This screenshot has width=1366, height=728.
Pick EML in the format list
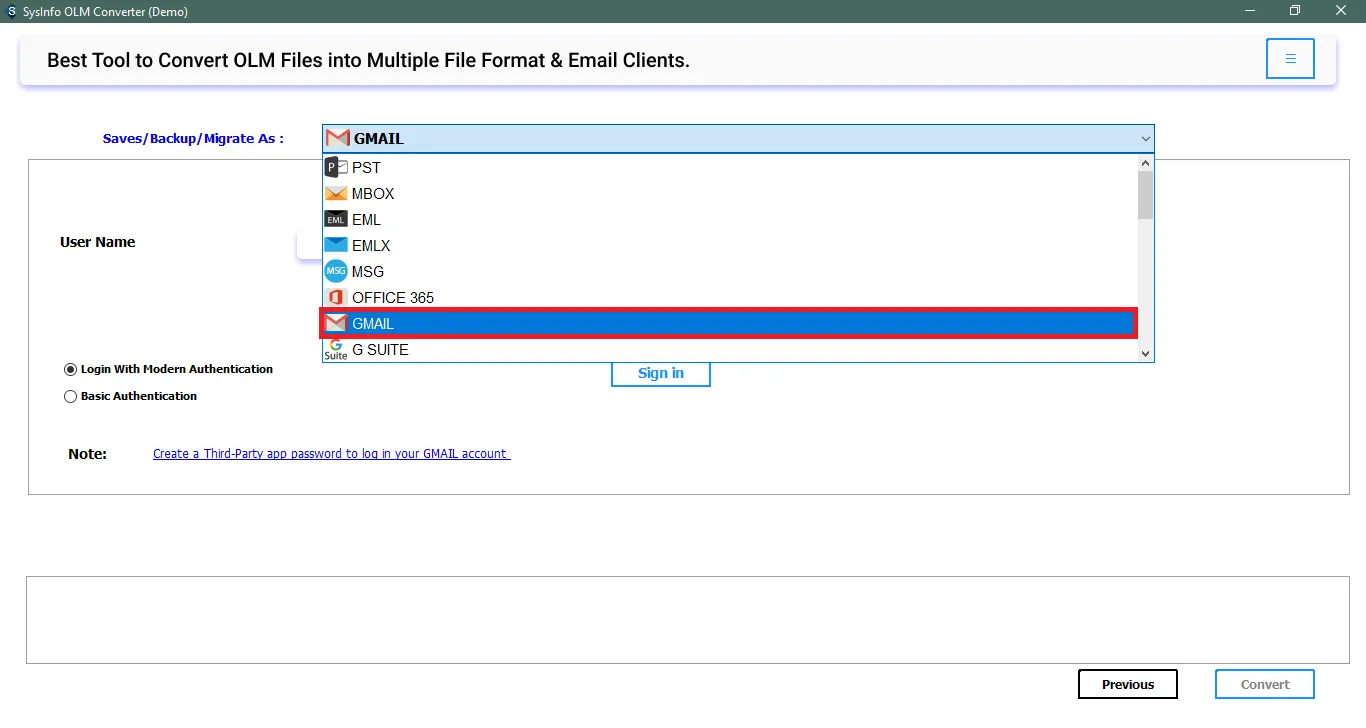[x=730, y=220]
